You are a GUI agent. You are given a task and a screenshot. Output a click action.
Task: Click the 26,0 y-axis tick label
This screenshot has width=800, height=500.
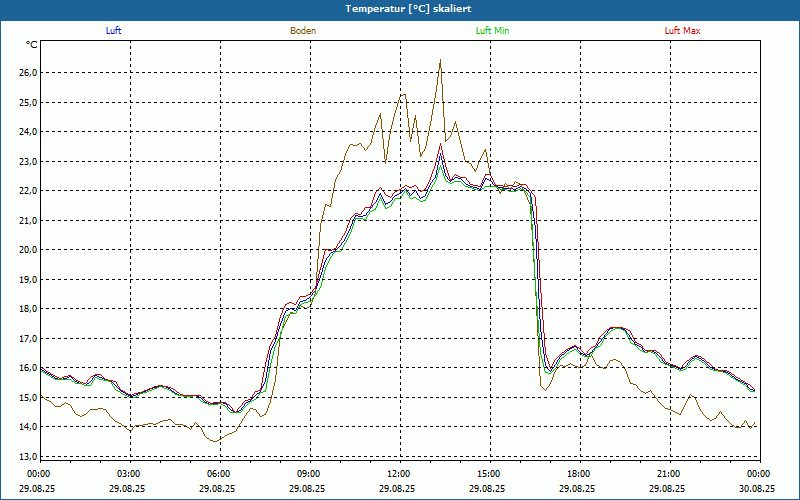tap(28, 73)
